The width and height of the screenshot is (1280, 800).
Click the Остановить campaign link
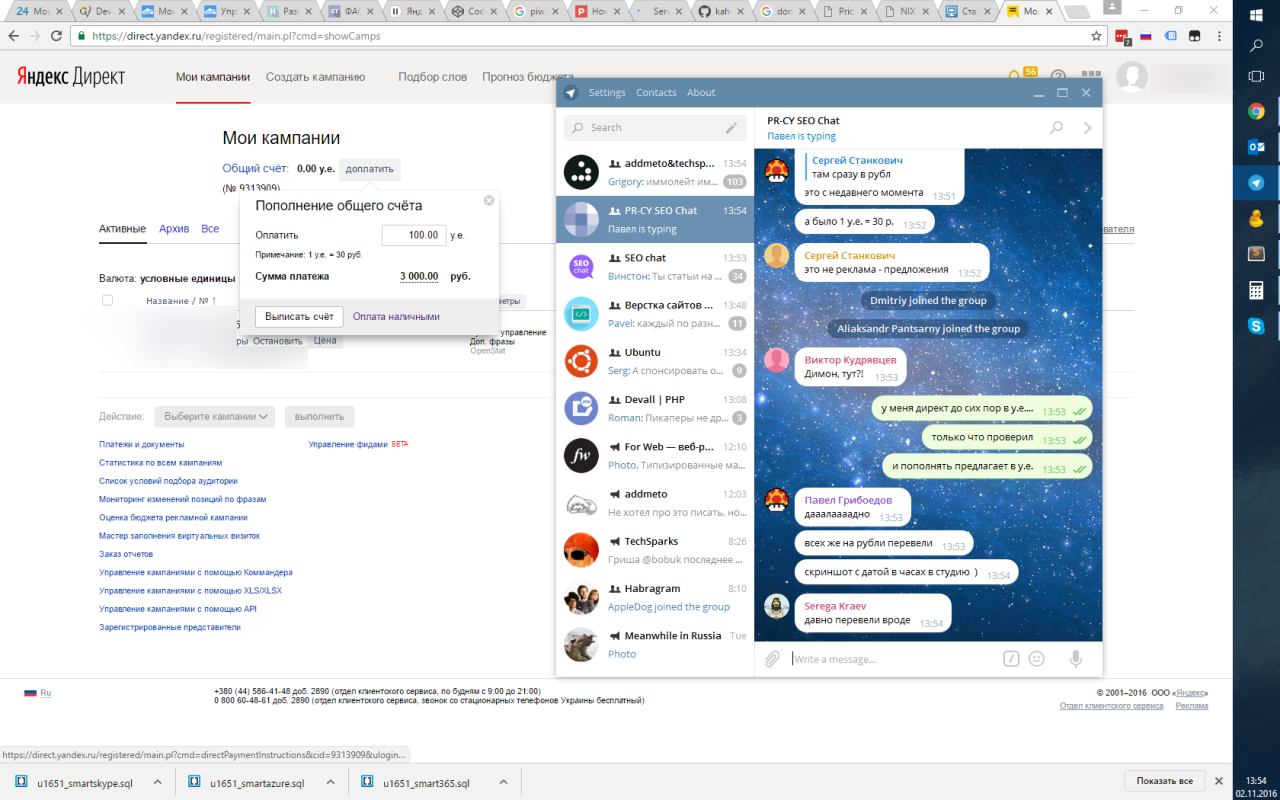(x=277, y=341)
